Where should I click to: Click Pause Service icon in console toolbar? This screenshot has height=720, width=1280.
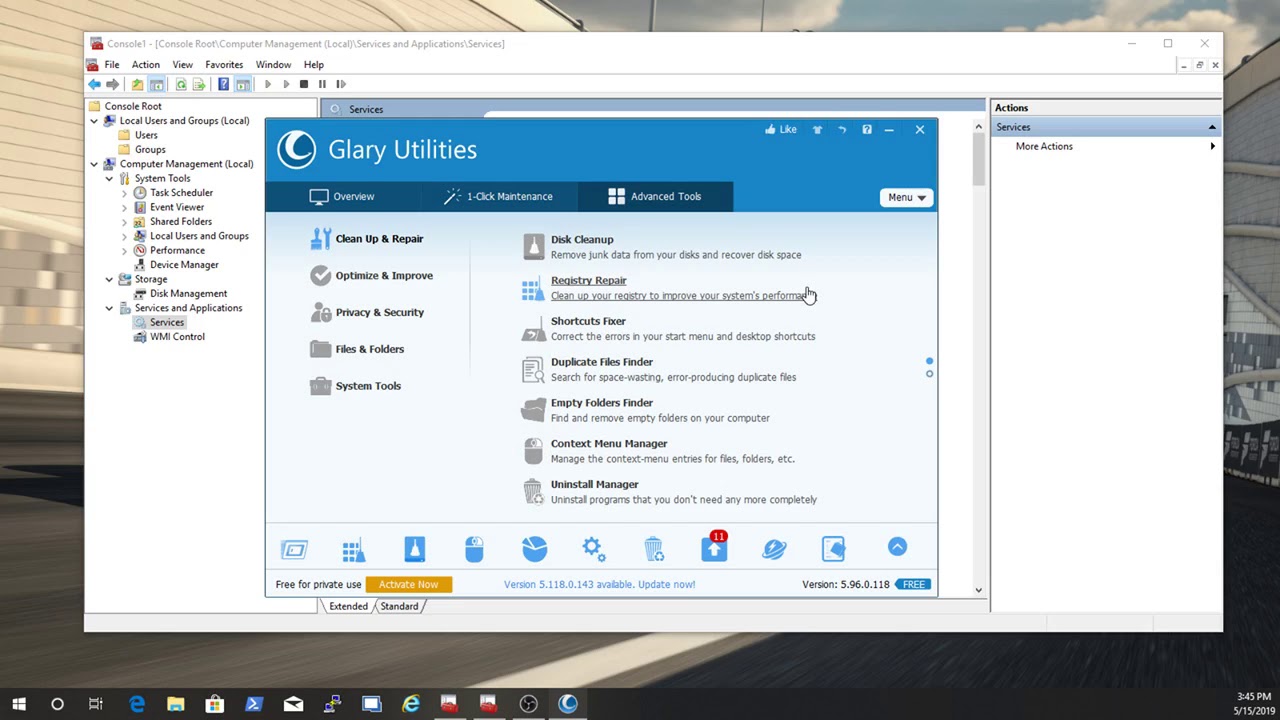tap(322, 84)
